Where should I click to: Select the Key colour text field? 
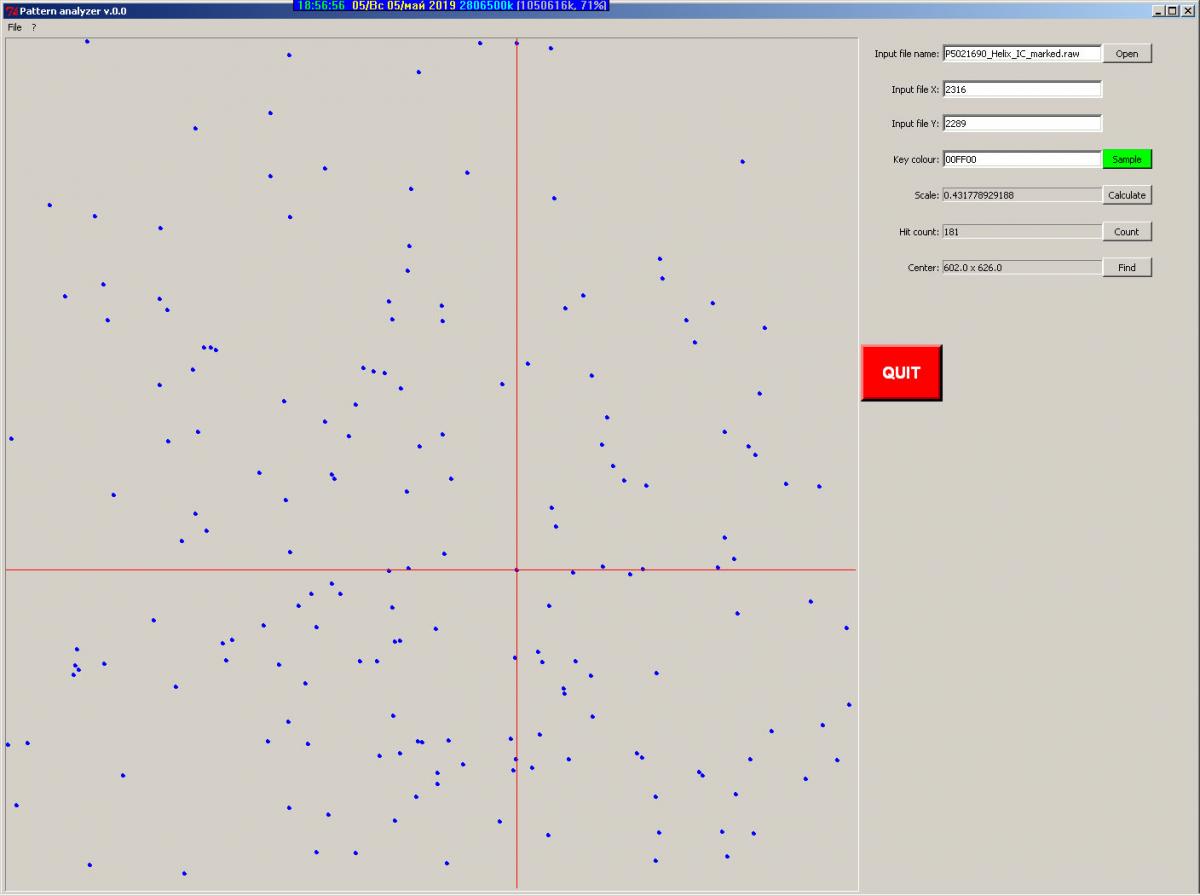1021,160
